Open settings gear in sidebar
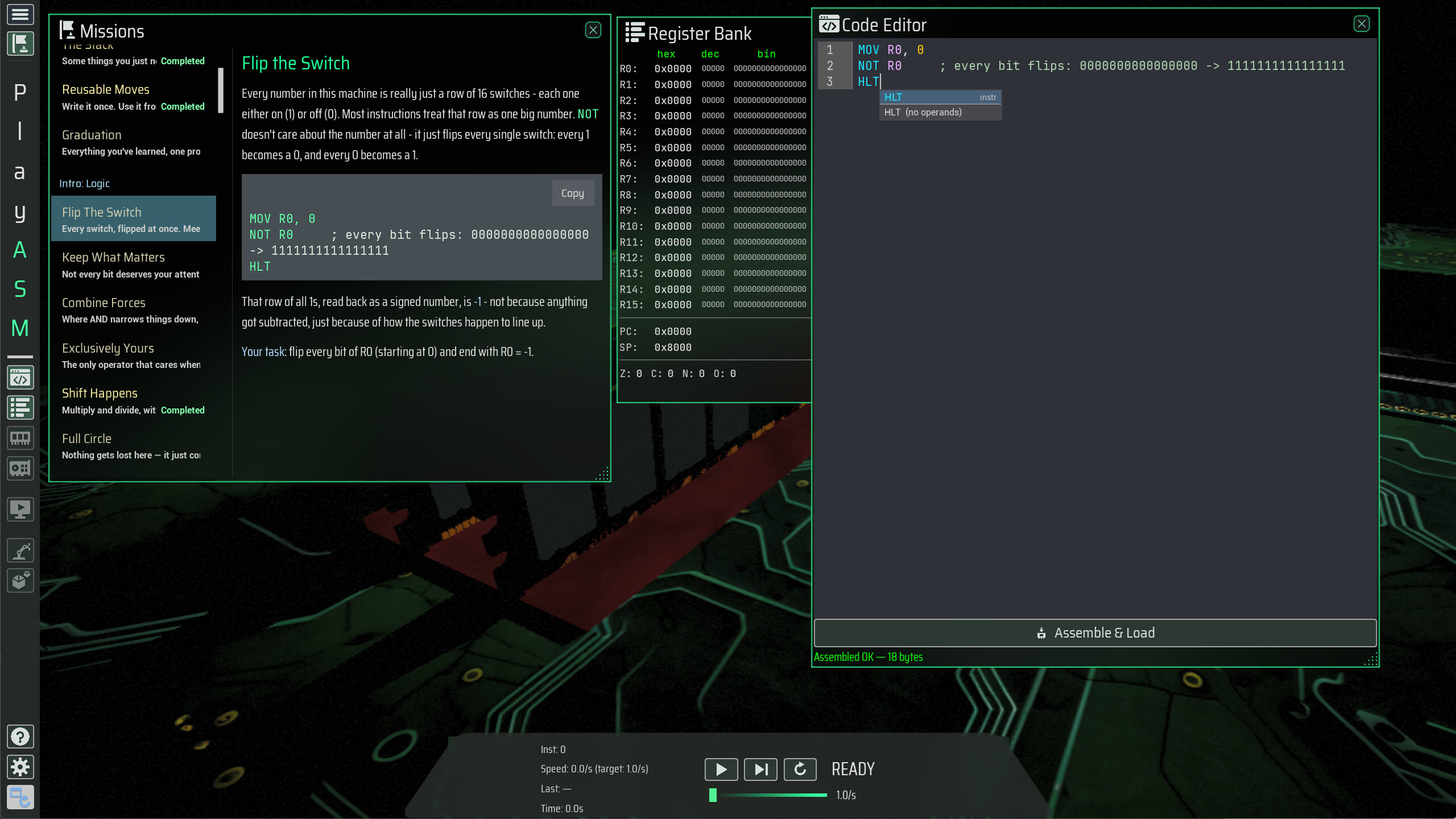 point(20,767)
